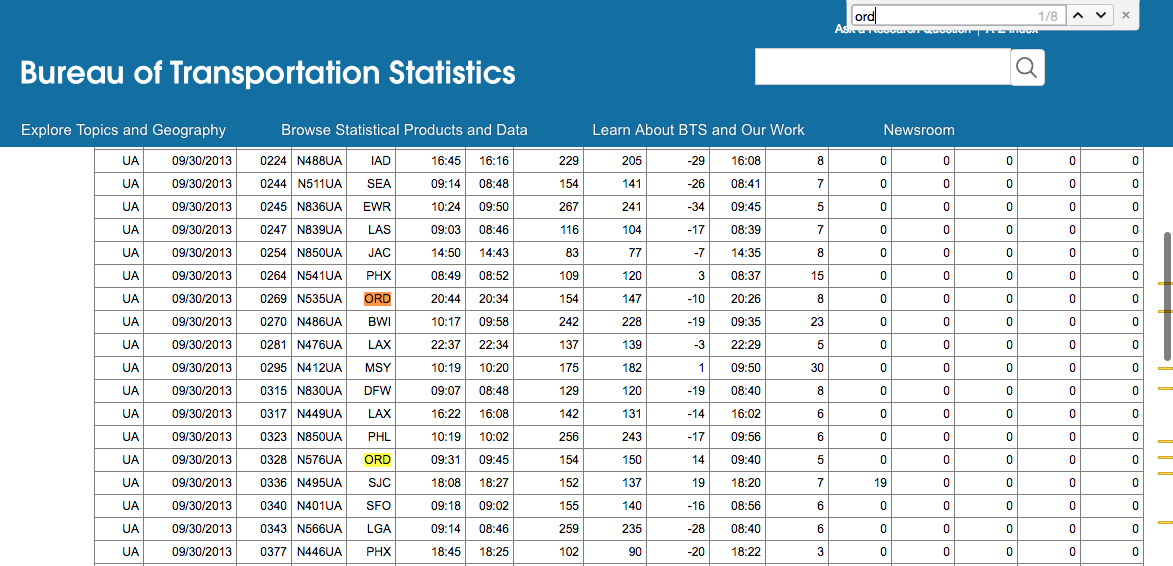
Task: Click destination cell LGA
Action: 379,529
